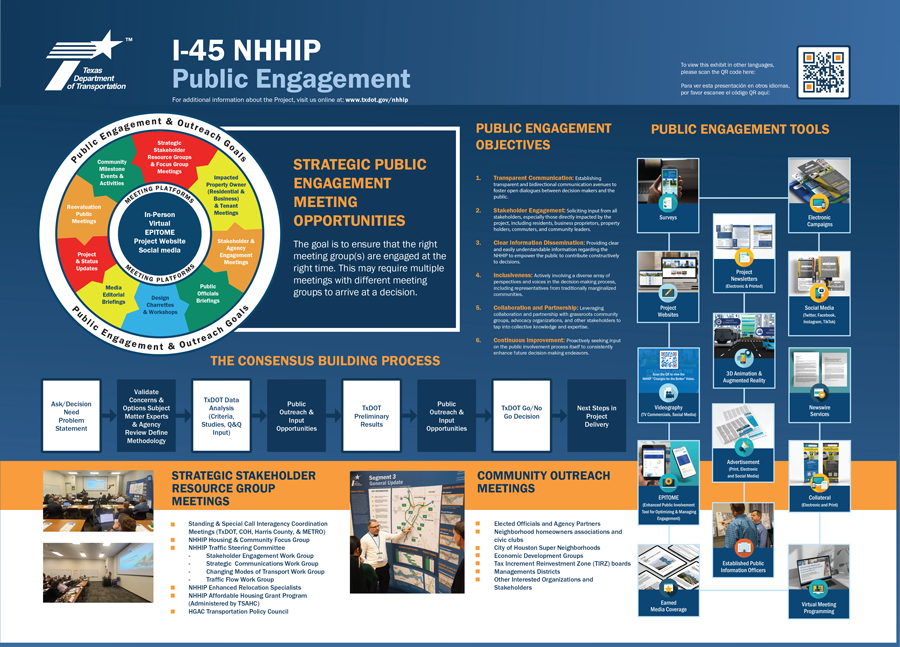Screen dimensions: 900x647
Task: Click the "Inclusiveness" objective title
Action: click(513, 276)
